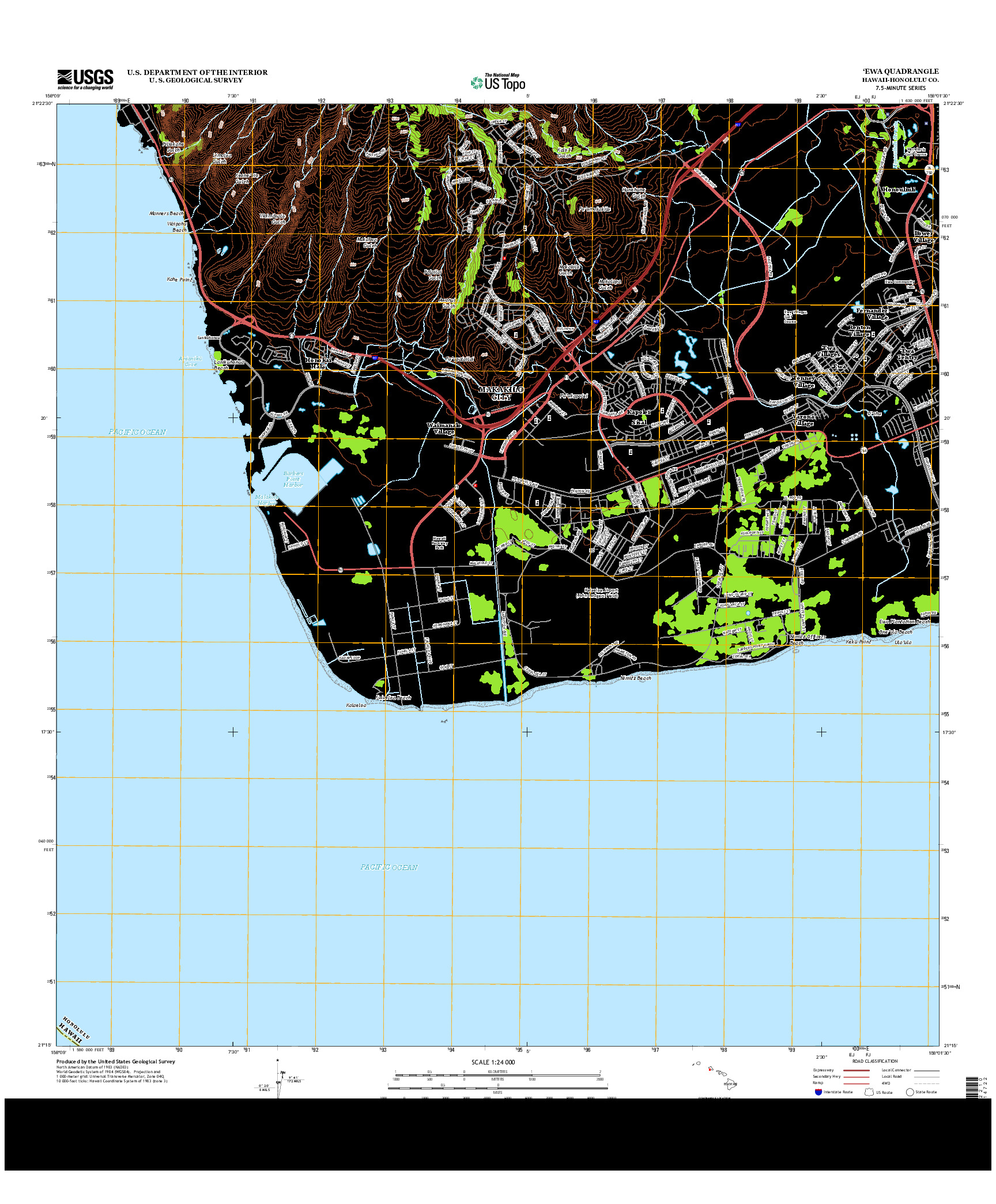Image resolution: width=996 pixels, height=1204 pixels.
Task: Click the 'Awanui Gulch' label
Action: 447,303
